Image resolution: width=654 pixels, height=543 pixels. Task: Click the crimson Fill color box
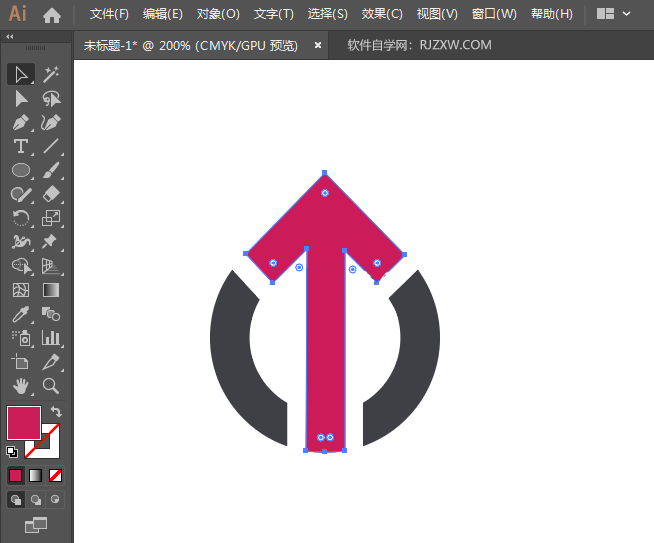[x=24, y=422]
